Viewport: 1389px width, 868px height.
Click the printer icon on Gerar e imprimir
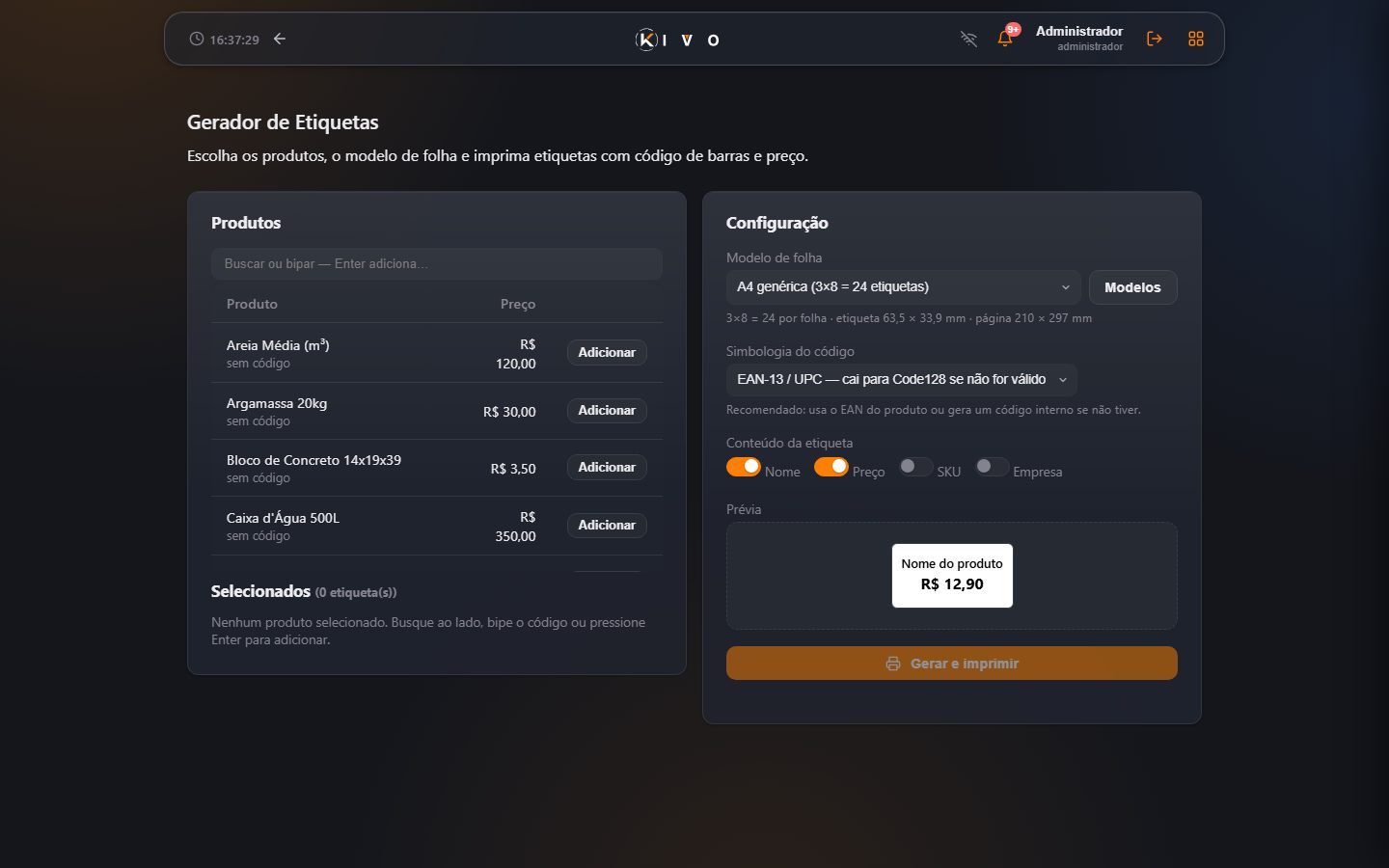click(893, 664)
